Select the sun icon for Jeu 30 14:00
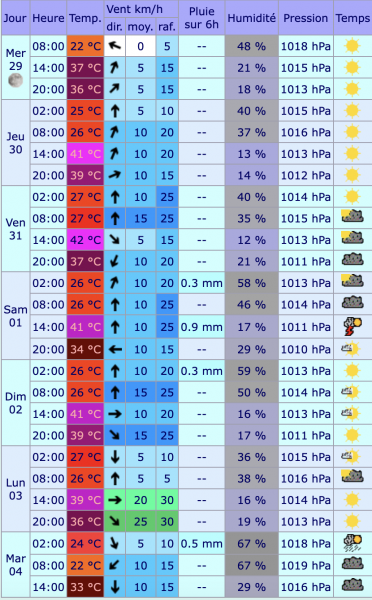The height and width of the screenshot is (600, 372). [x=352, y=154]
